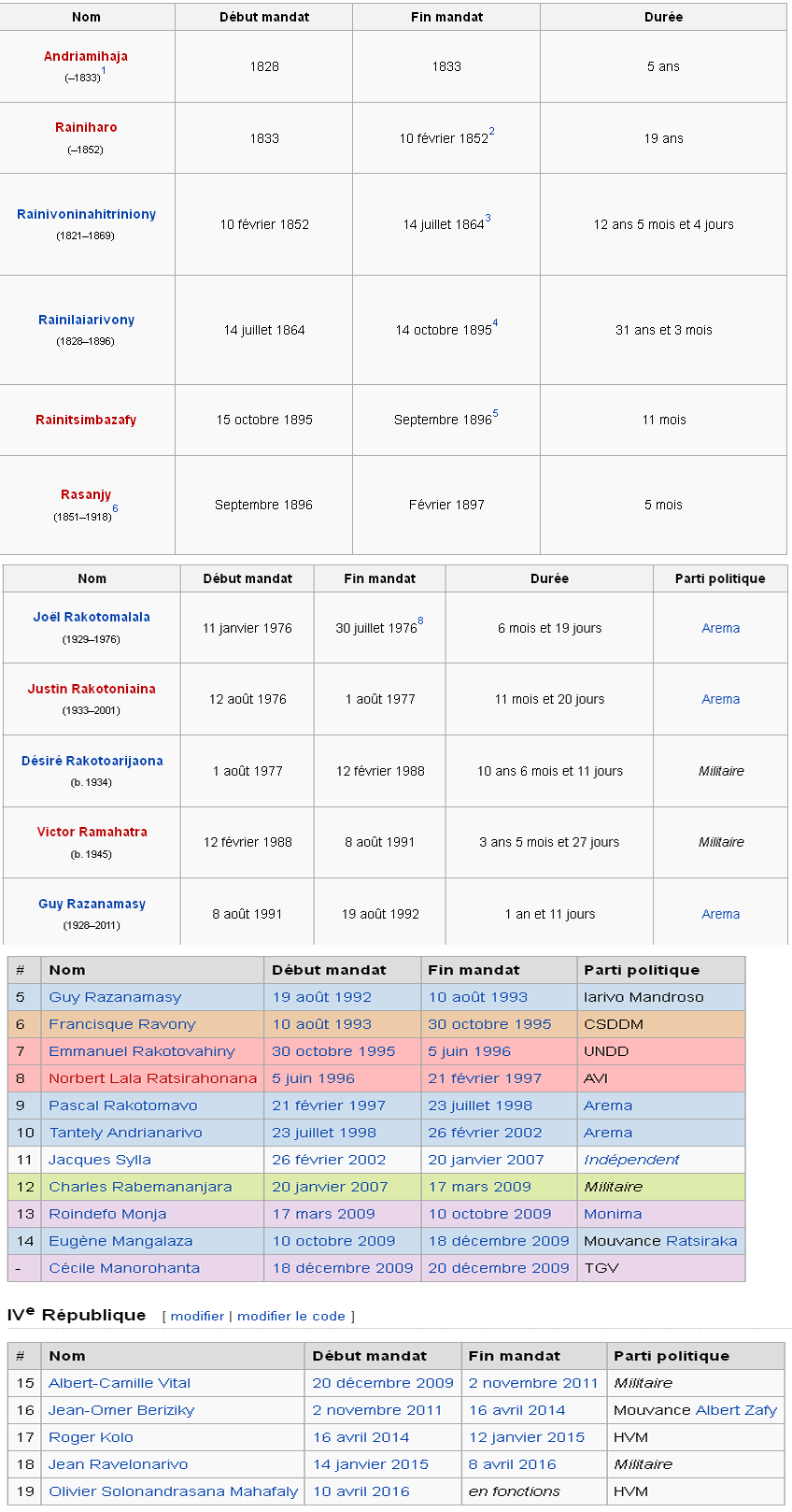Click the Victor Ramahatra red link
Screen dimensions: 792x1512
92,832
